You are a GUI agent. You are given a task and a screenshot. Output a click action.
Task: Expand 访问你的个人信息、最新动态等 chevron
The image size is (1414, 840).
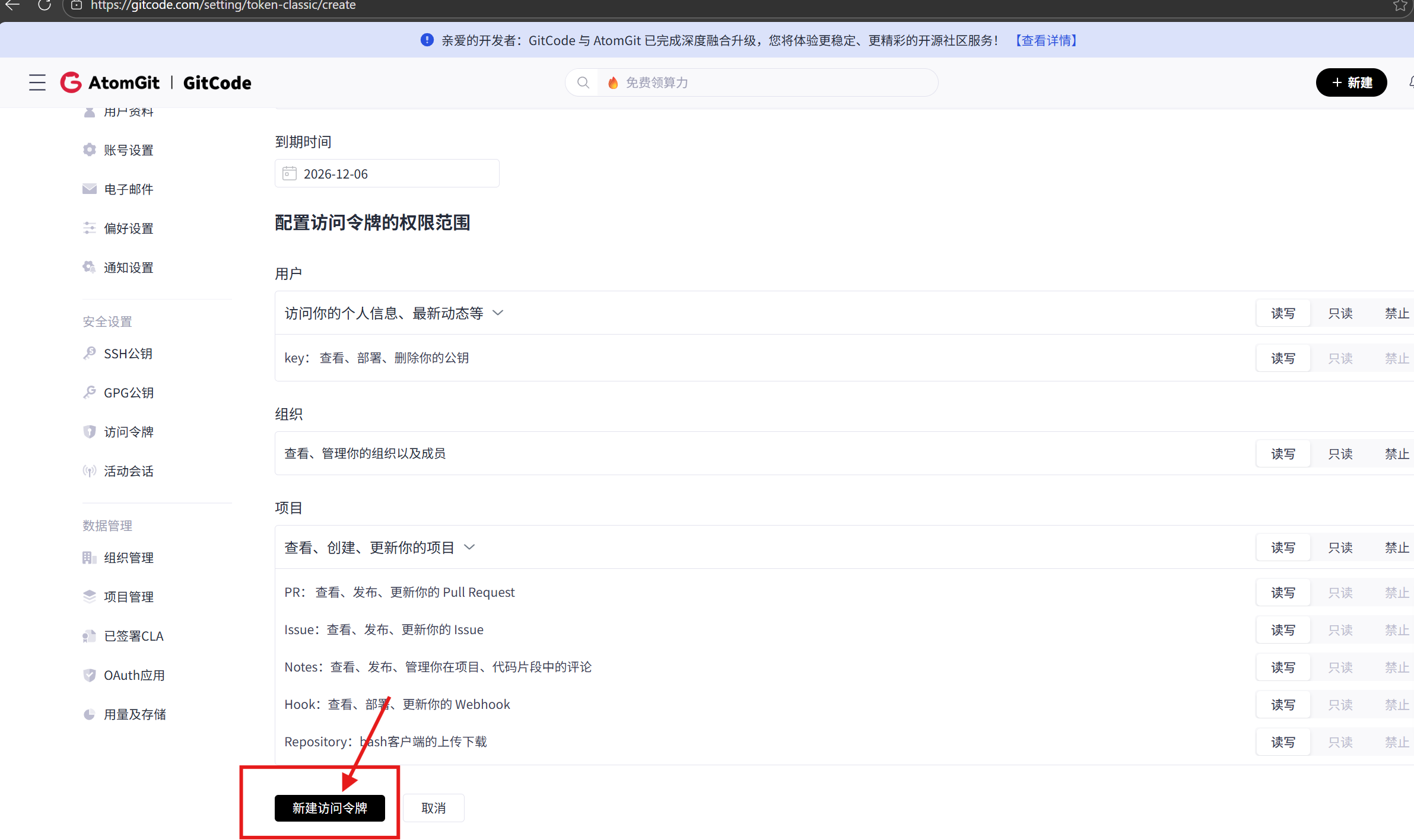click(x=498, y=313)
